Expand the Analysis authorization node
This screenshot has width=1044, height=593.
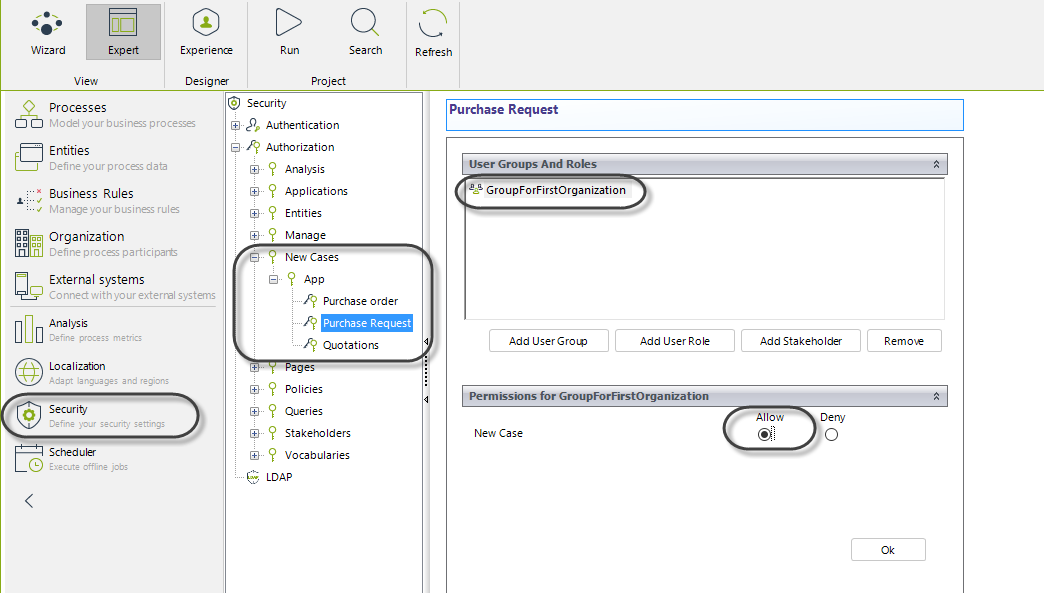[254, 169]
